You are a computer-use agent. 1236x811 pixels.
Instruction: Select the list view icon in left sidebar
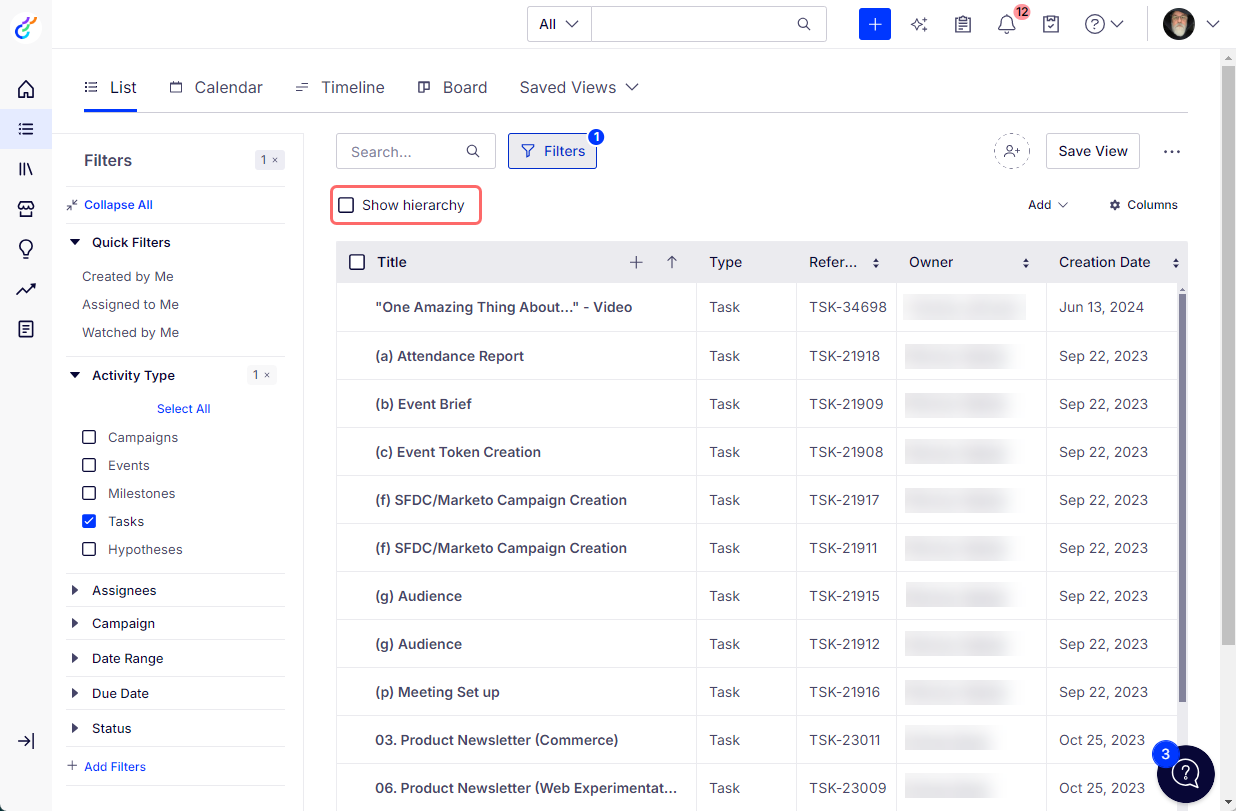tap(26, 129)
